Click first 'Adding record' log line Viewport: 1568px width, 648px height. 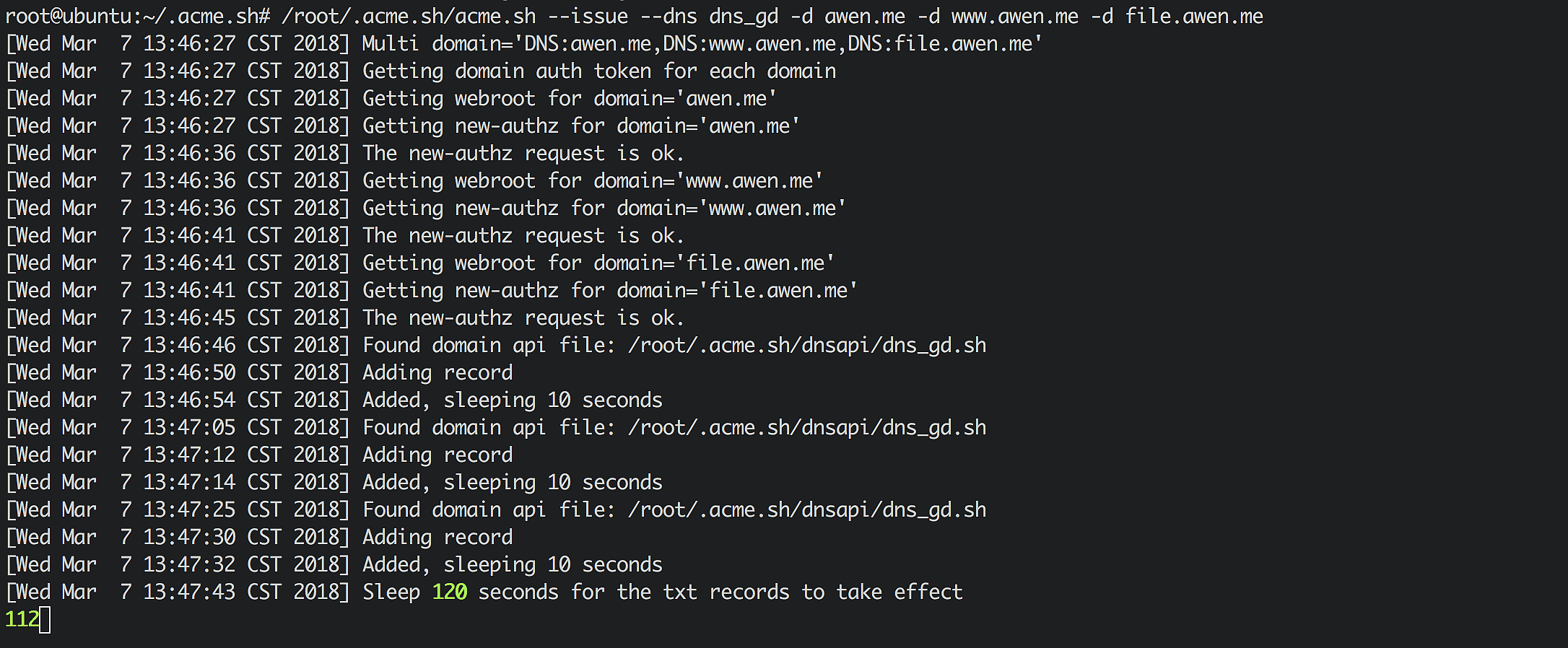(437, 373)
